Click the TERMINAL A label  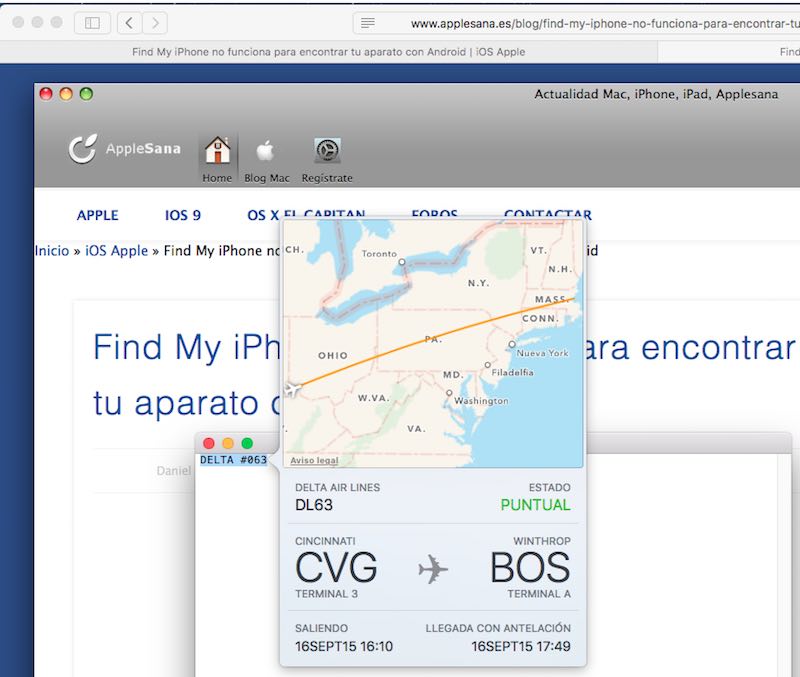(x=539, y=594)
